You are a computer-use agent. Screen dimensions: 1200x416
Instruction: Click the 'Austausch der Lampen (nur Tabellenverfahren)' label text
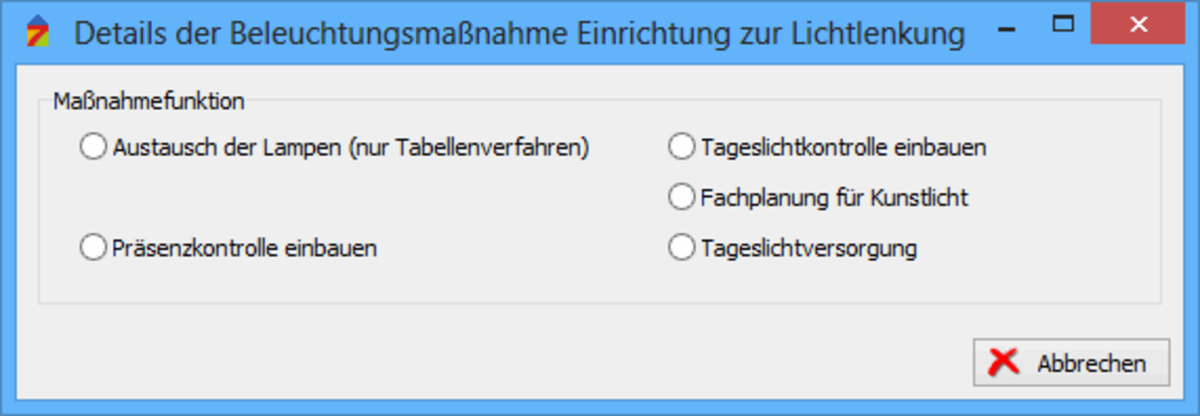pyautogui.click(x=351, y=148)
